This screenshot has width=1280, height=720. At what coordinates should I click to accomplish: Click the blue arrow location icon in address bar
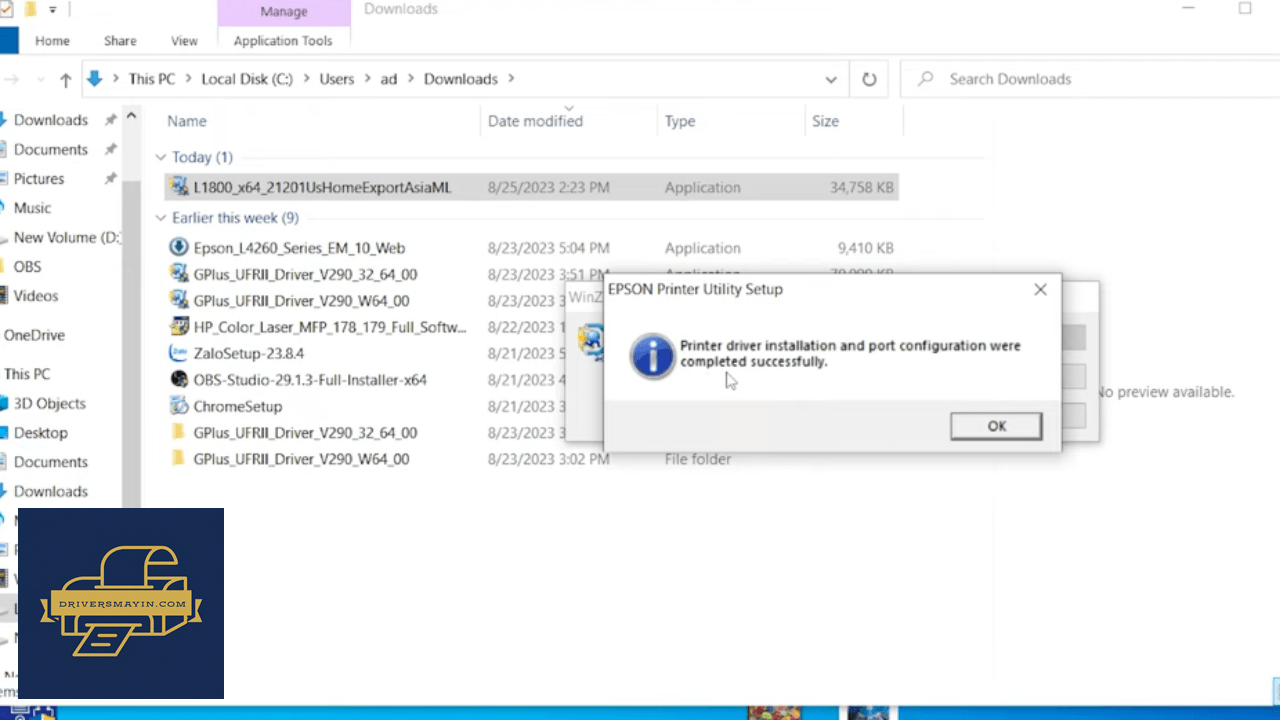click(95, 79)
